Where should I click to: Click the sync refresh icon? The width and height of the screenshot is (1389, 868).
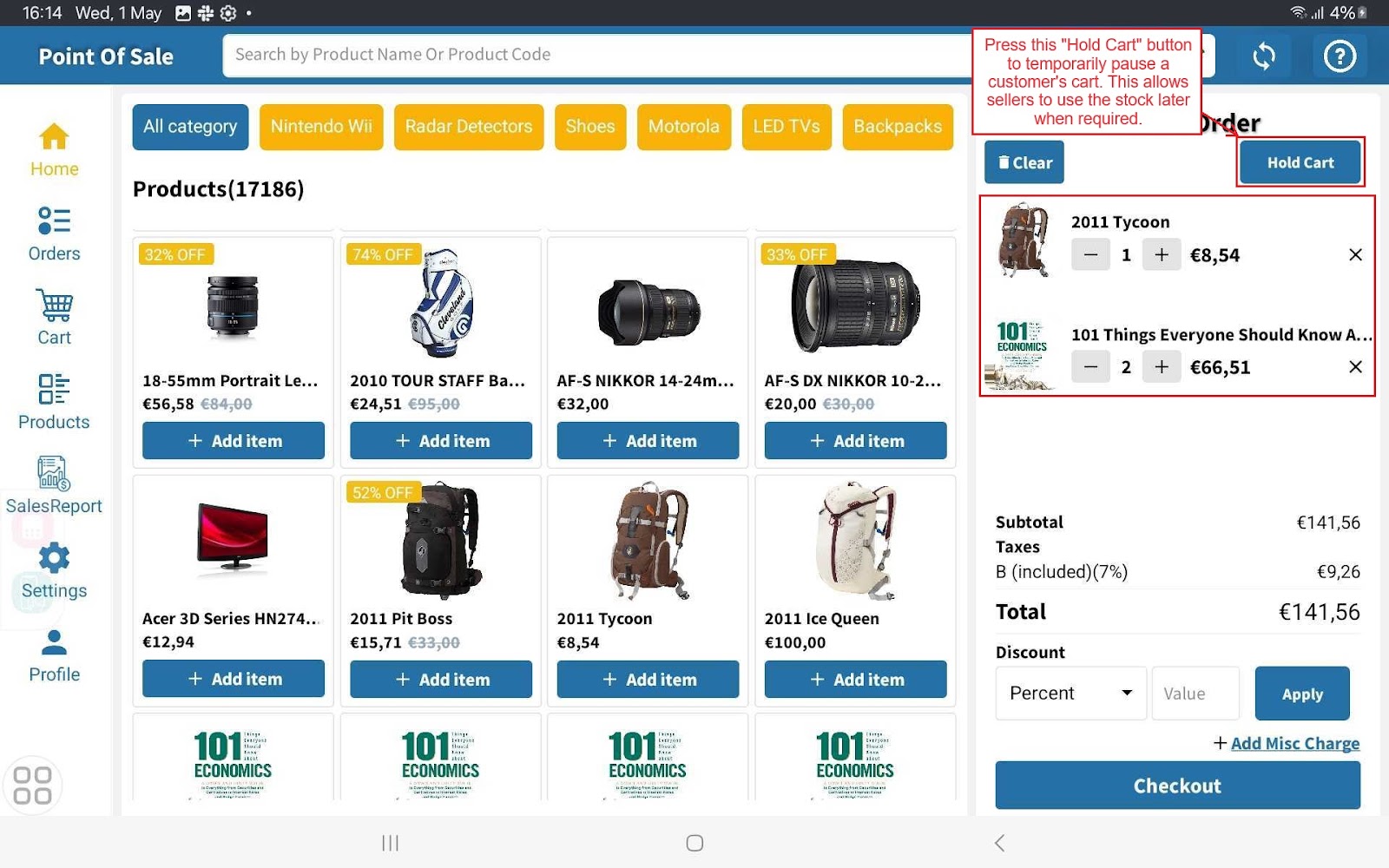coord(1264,57)
